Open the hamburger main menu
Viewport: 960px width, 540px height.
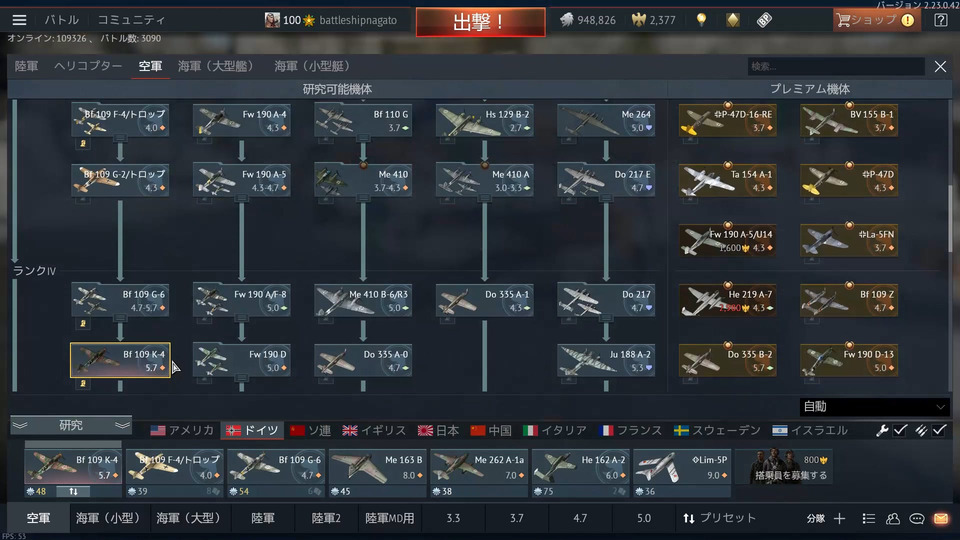click(x=19, y=20)
